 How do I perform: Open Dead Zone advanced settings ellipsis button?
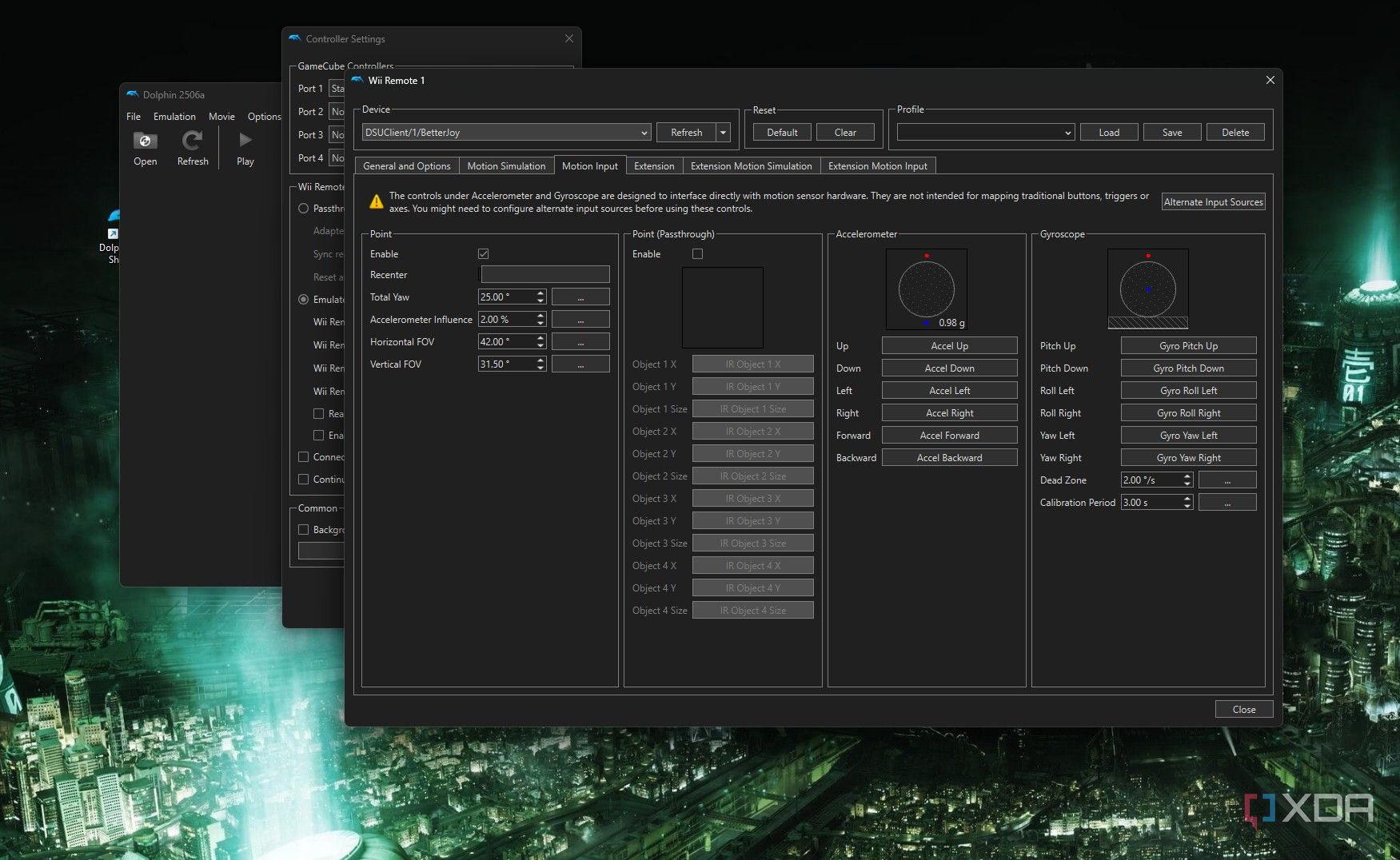click(1226, 480)
